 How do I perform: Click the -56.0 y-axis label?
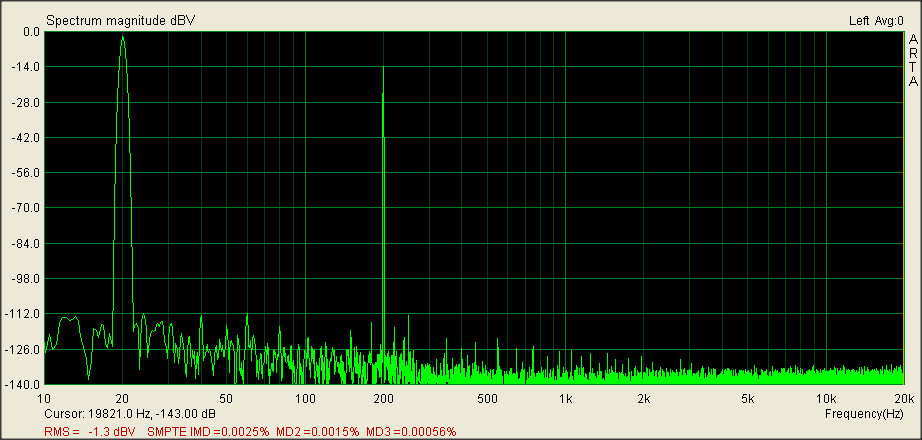click(x=27, y=174)
